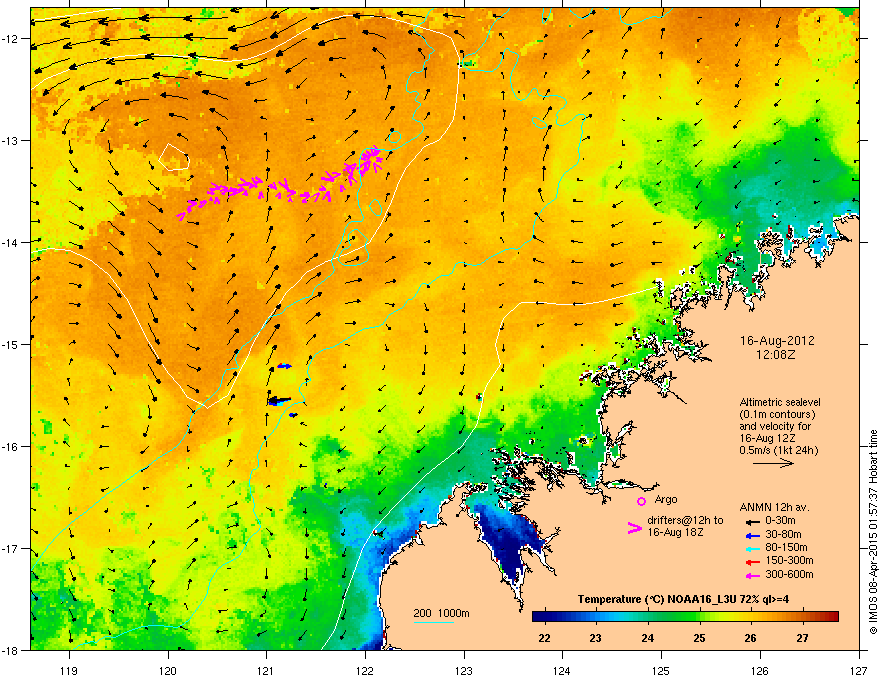
Task: Click the latitude axis label -13
Action: pos(11,140)
